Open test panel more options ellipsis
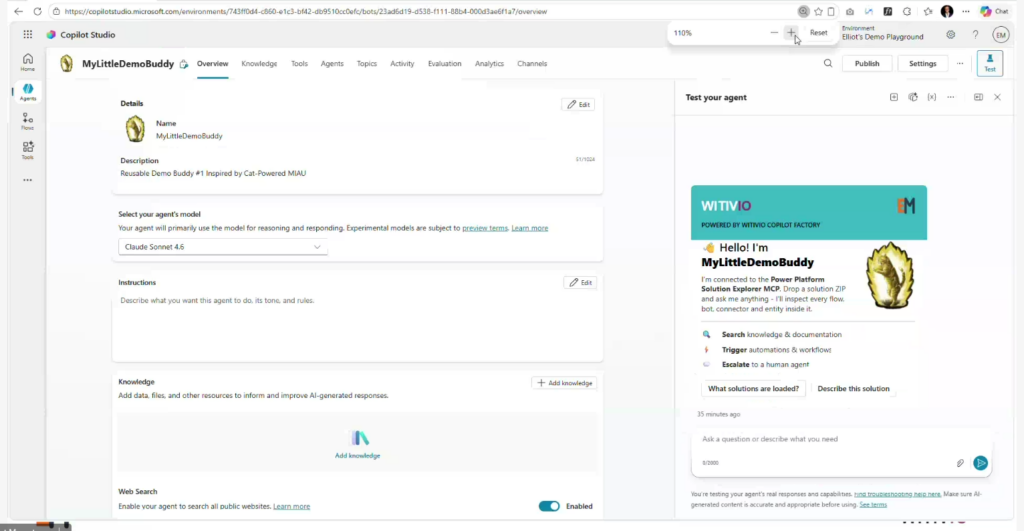1024x531 pixels. 950,97
